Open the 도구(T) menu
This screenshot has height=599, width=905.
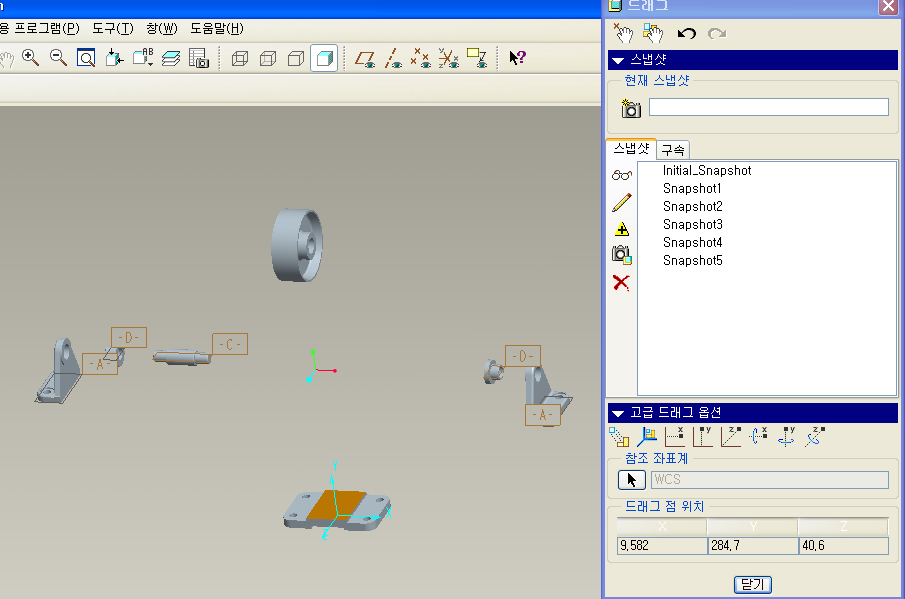(112, 27)
